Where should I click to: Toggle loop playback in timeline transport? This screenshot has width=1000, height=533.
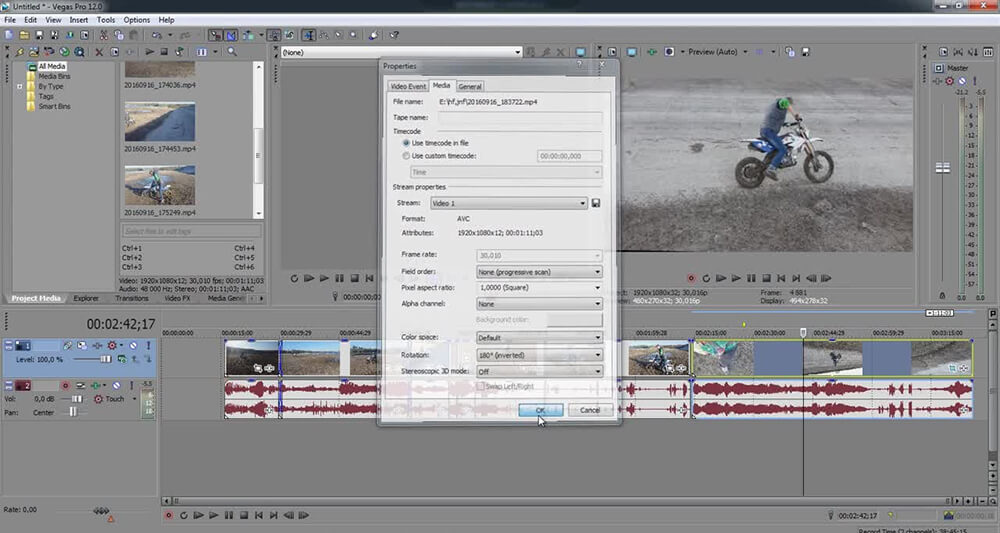pos(184,515)
